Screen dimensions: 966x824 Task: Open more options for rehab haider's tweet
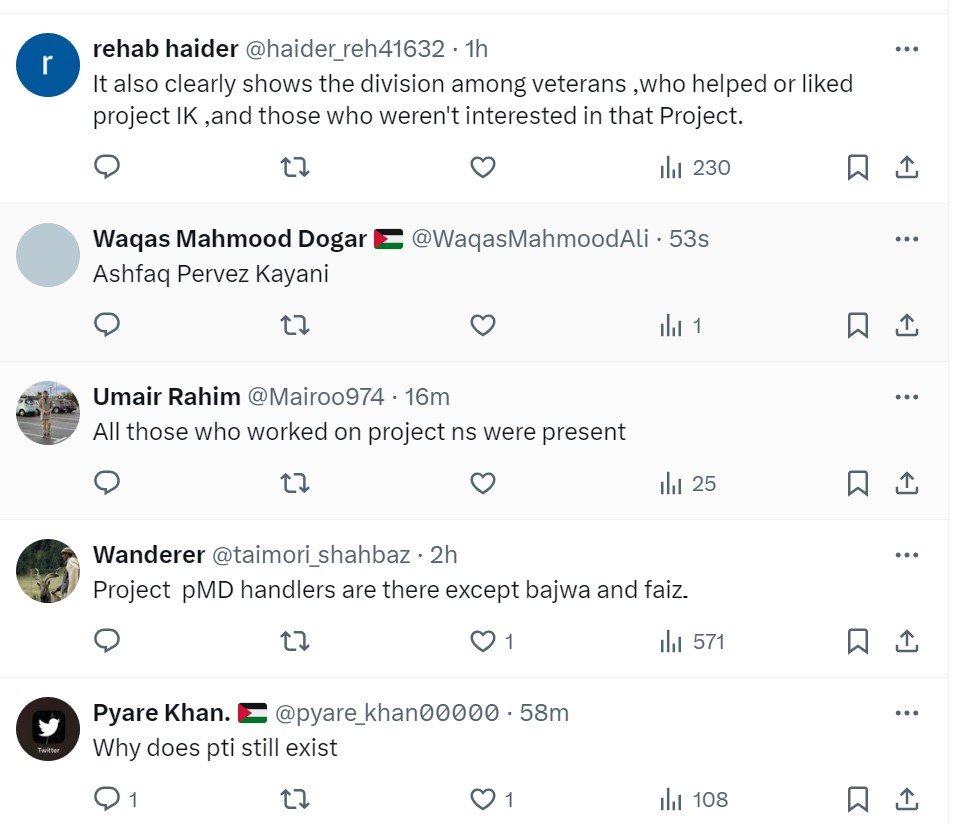coord(906,49)
